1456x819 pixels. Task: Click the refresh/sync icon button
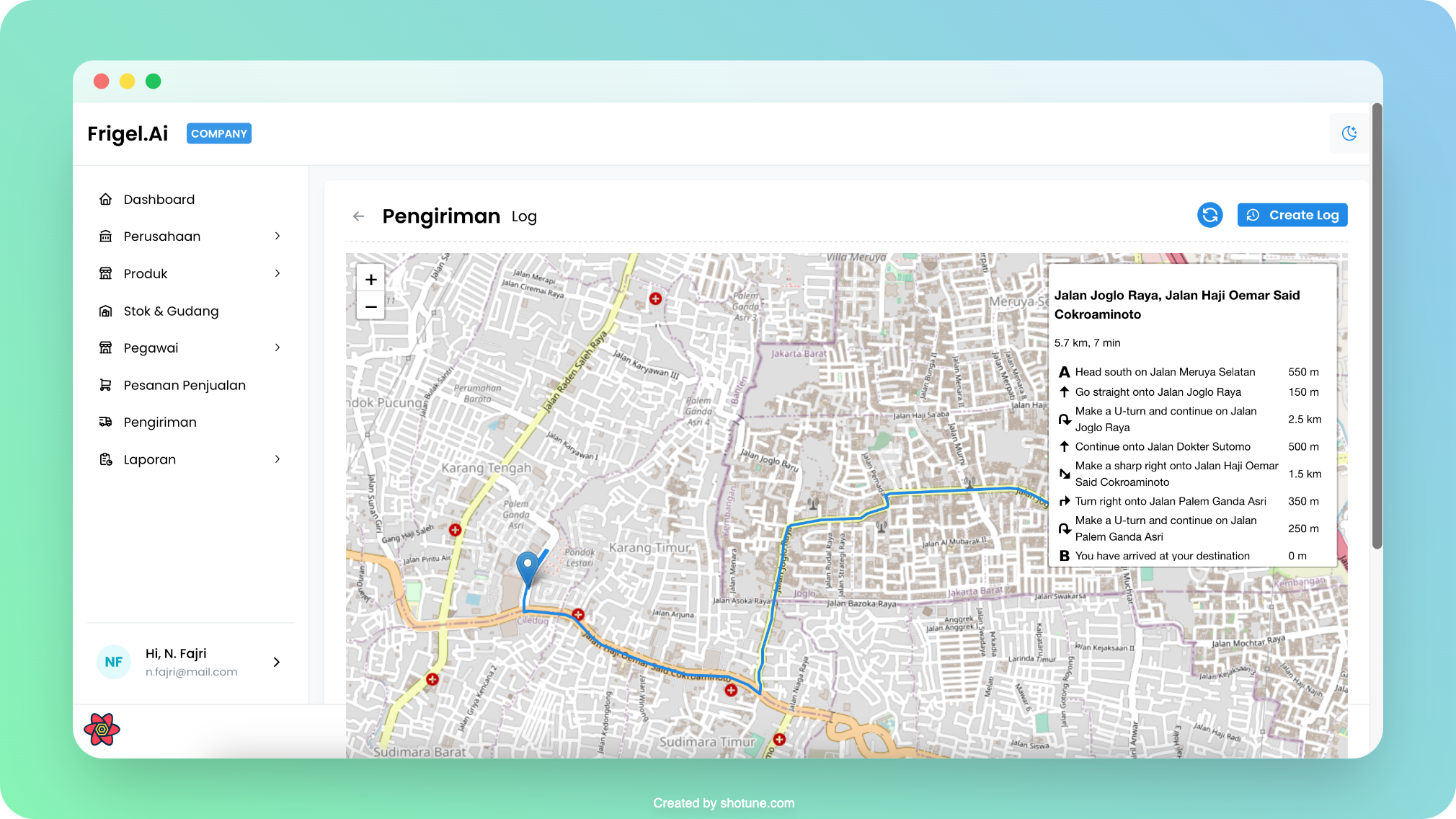(x=1210, y=215)
